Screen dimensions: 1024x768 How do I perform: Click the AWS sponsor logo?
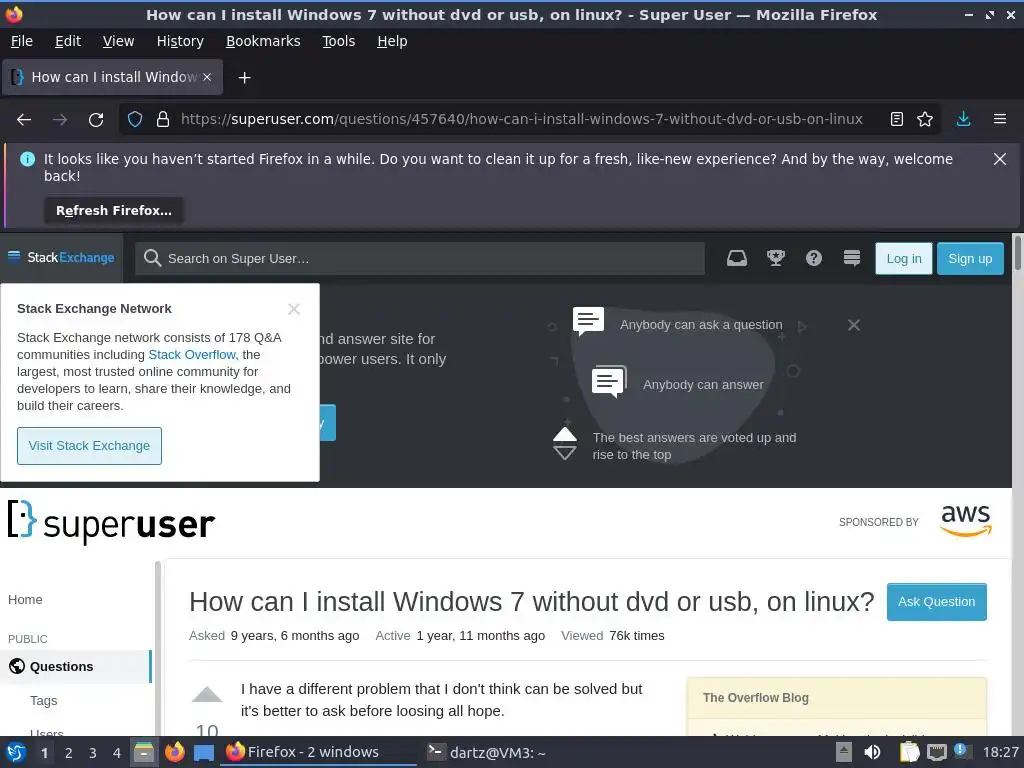coord(966,521)
